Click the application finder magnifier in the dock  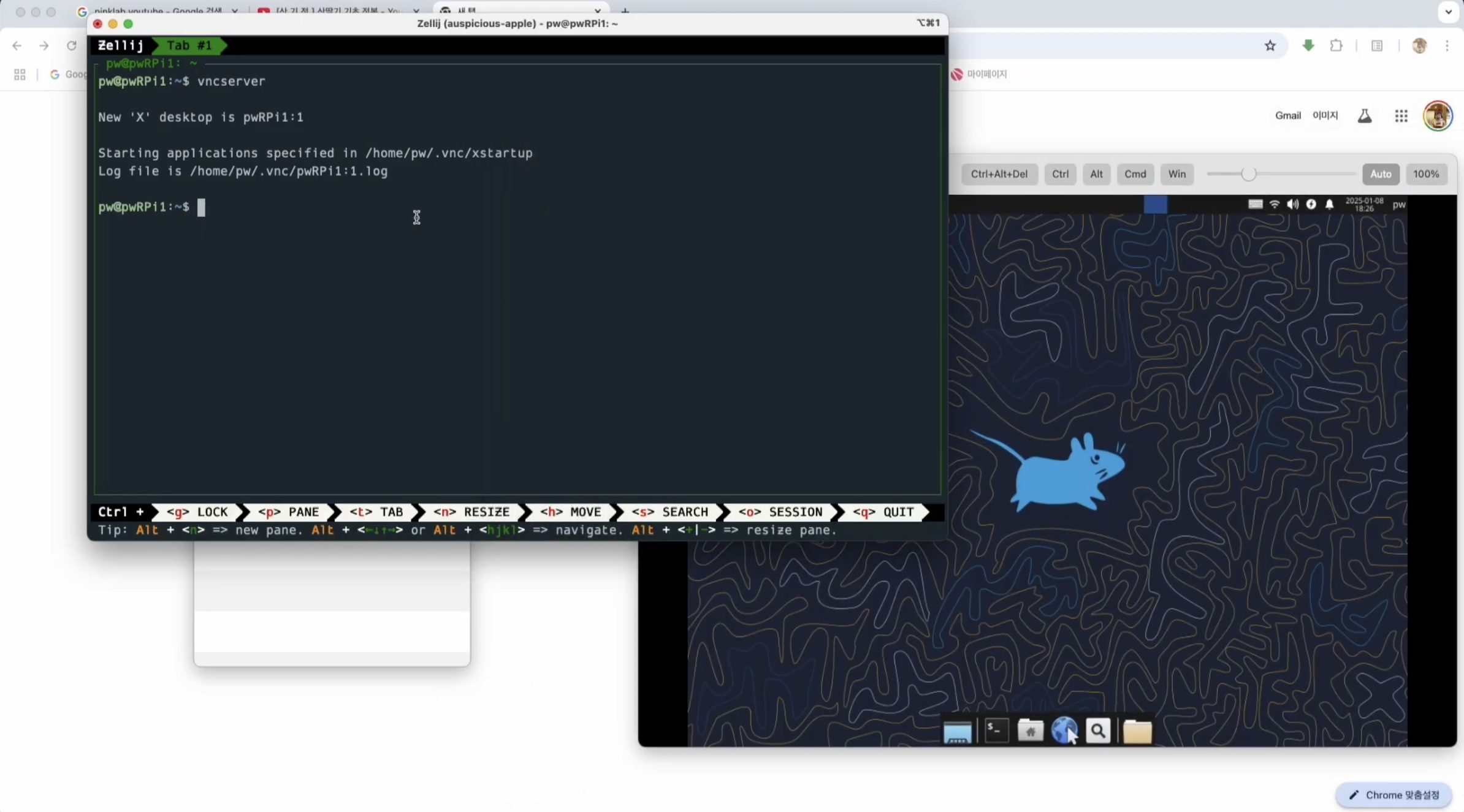(x=1098, y=730)
